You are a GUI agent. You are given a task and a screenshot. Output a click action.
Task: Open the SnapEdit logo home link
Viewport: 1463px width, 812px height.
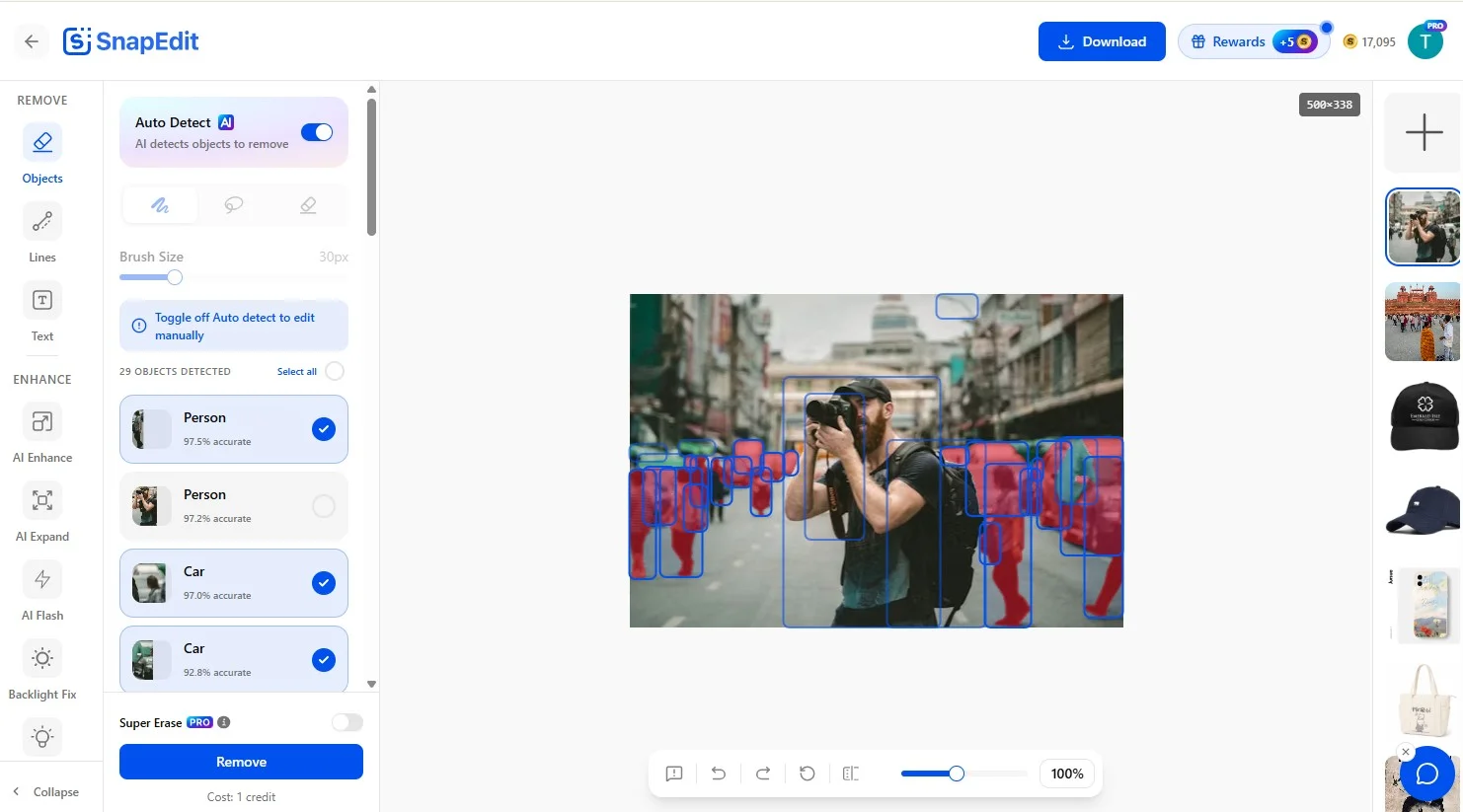coord(131,41)
